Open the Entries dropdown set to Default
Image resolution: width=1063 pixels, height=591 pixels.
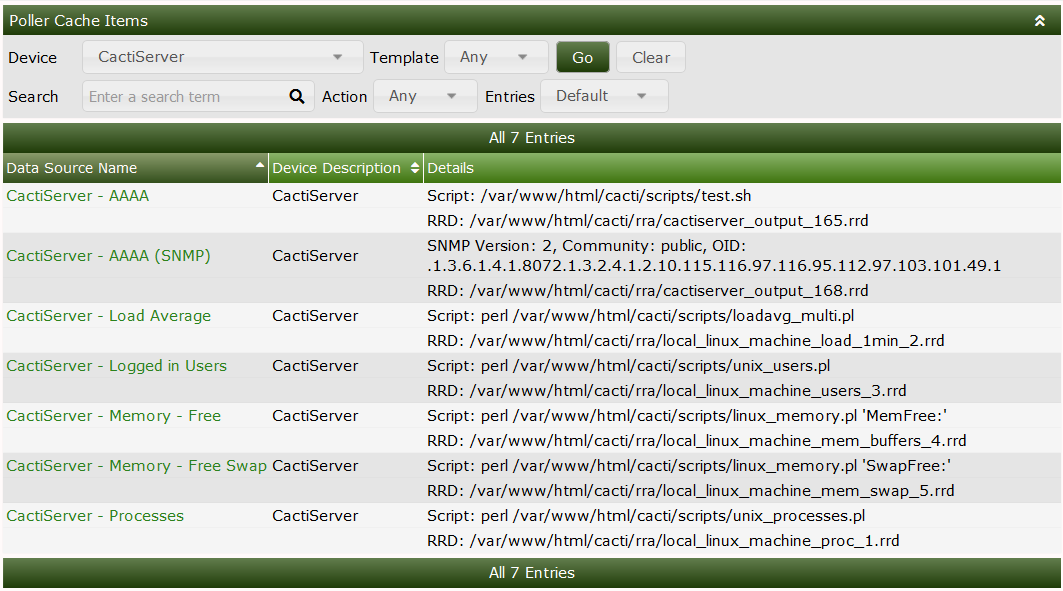(x=603, y=97)
